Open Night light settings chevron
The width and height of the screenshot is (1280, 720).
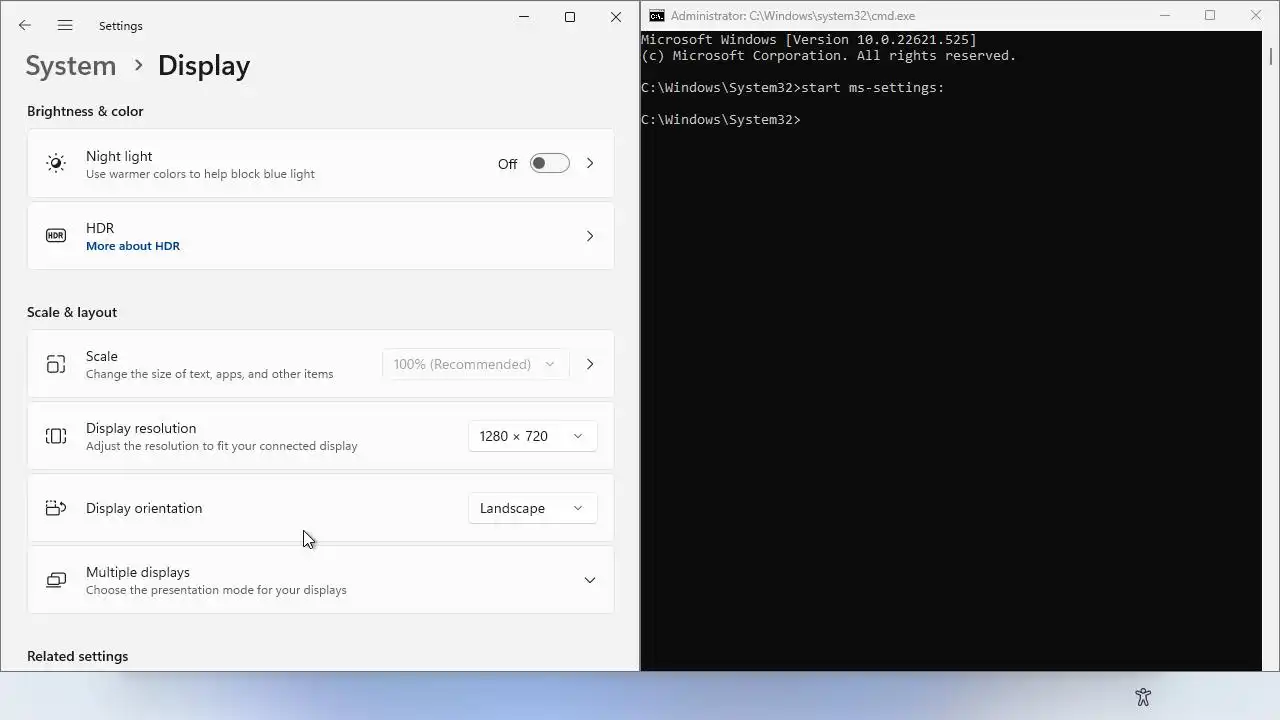click(x=590, y=163)
